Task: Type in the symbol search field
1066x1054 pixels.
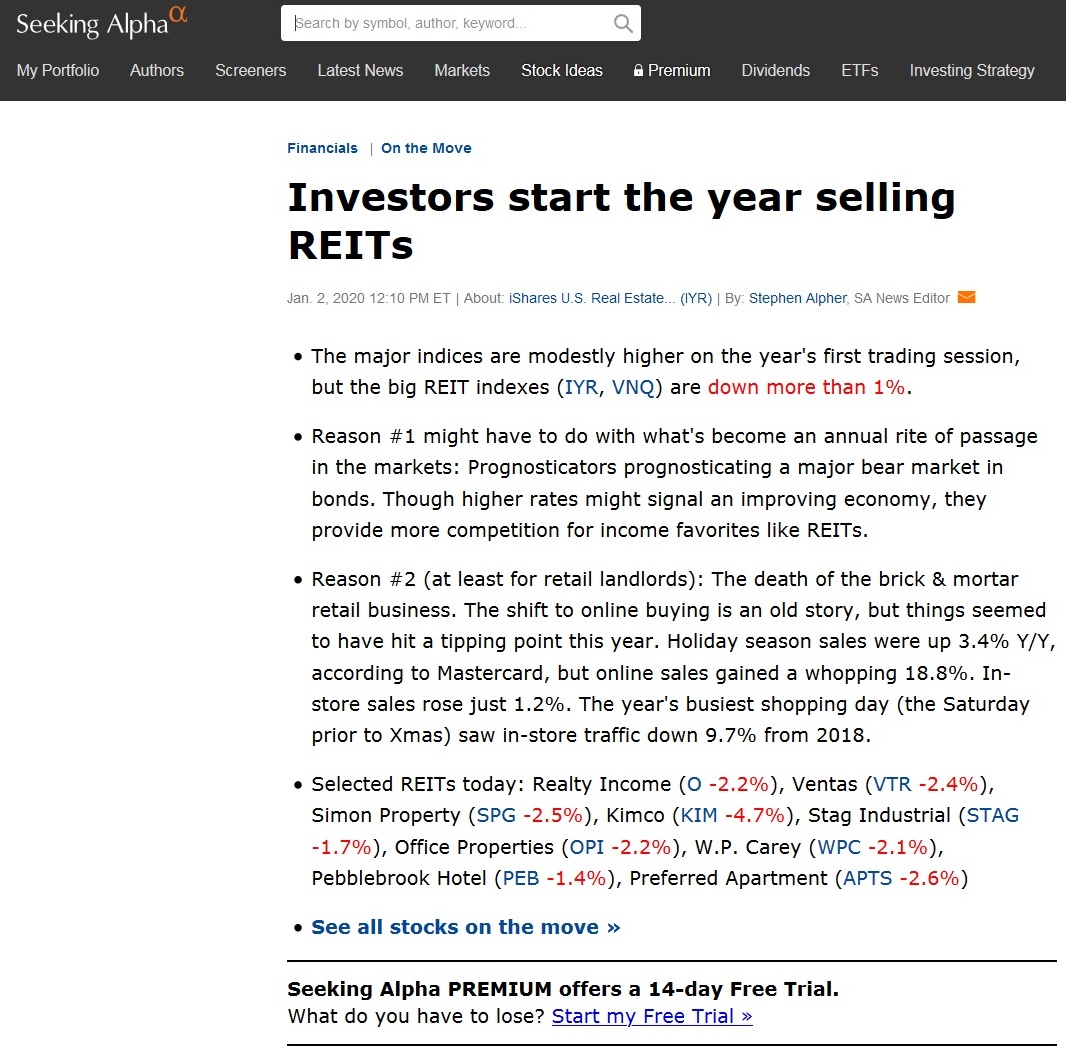Action: (450, 23)
